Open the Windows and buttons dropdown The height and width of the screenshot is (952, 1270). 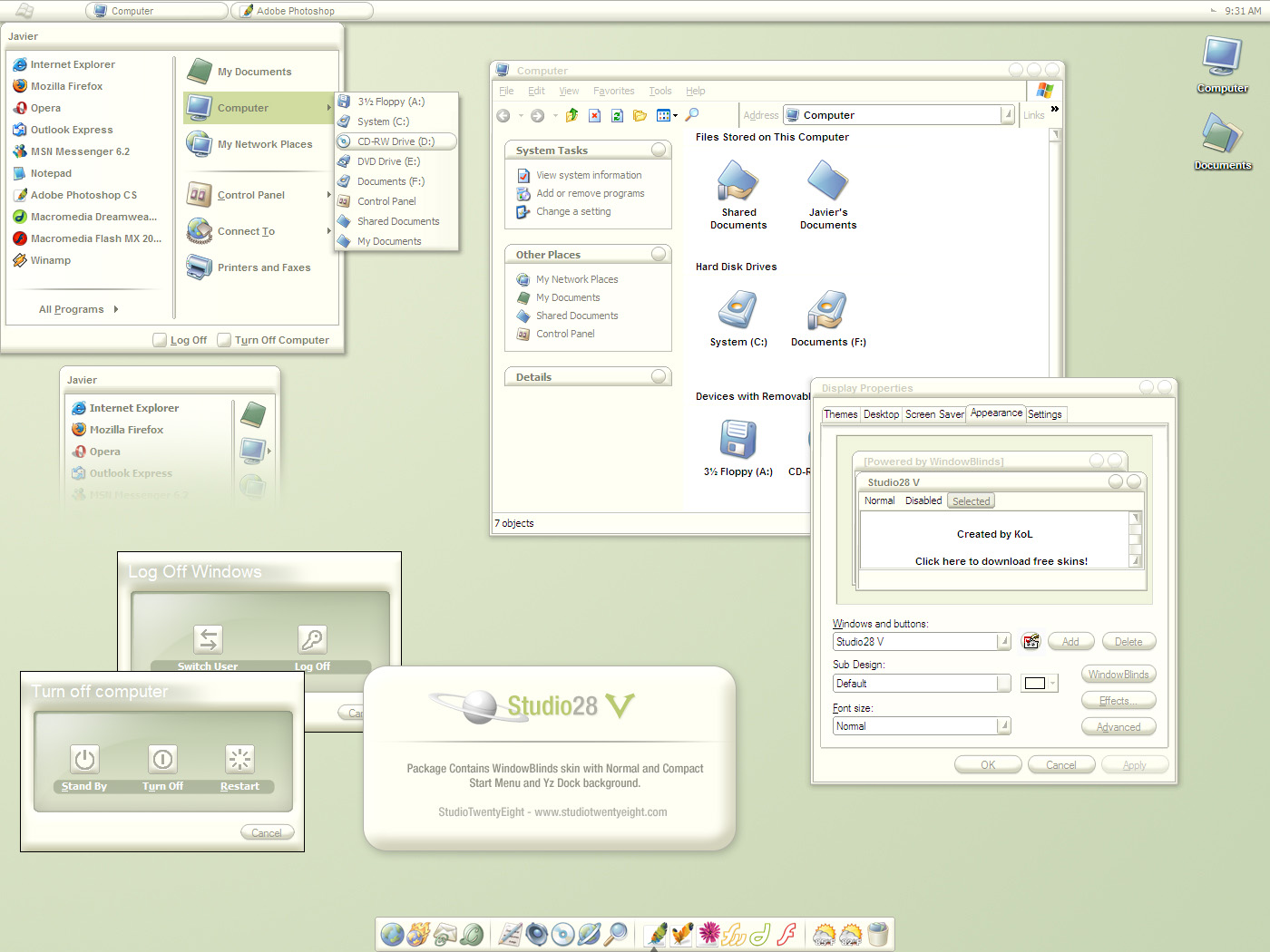(x=1003, y=642)
